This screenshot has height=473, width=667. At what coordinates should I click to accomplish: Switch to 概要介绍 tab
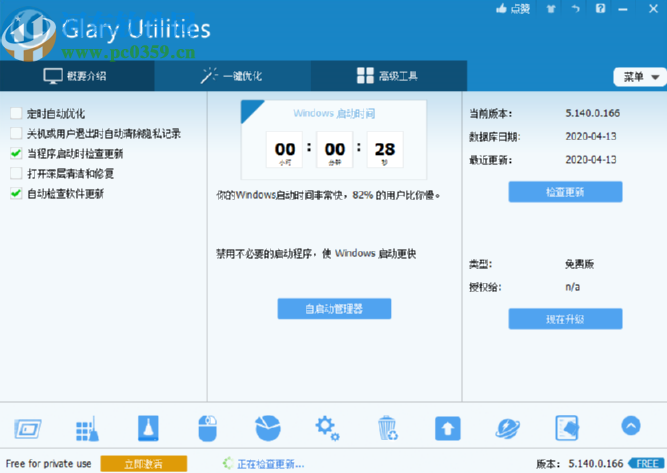[x=77, y=76]
